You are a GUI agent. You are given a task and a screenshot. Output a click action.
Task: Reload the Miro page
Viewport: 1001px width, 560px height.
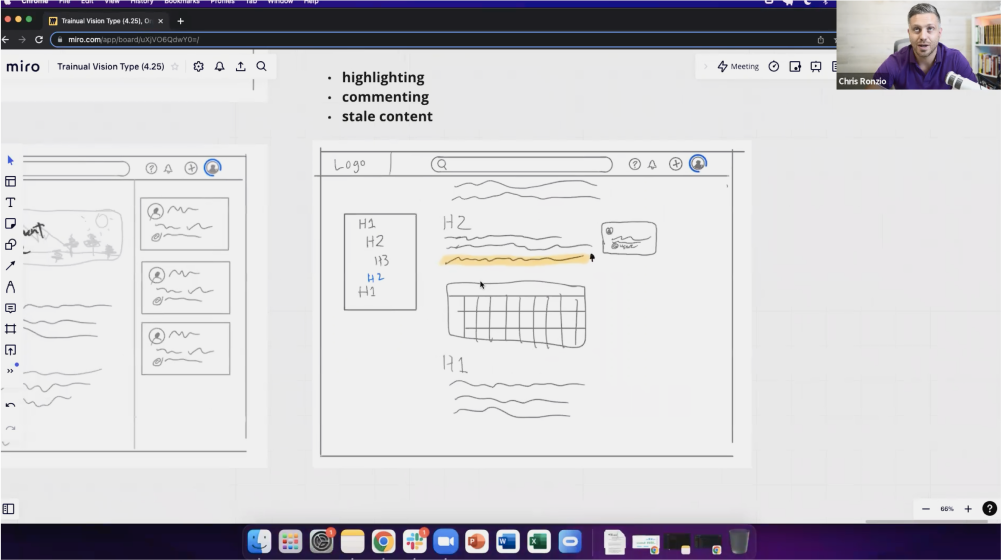(39, 40)
